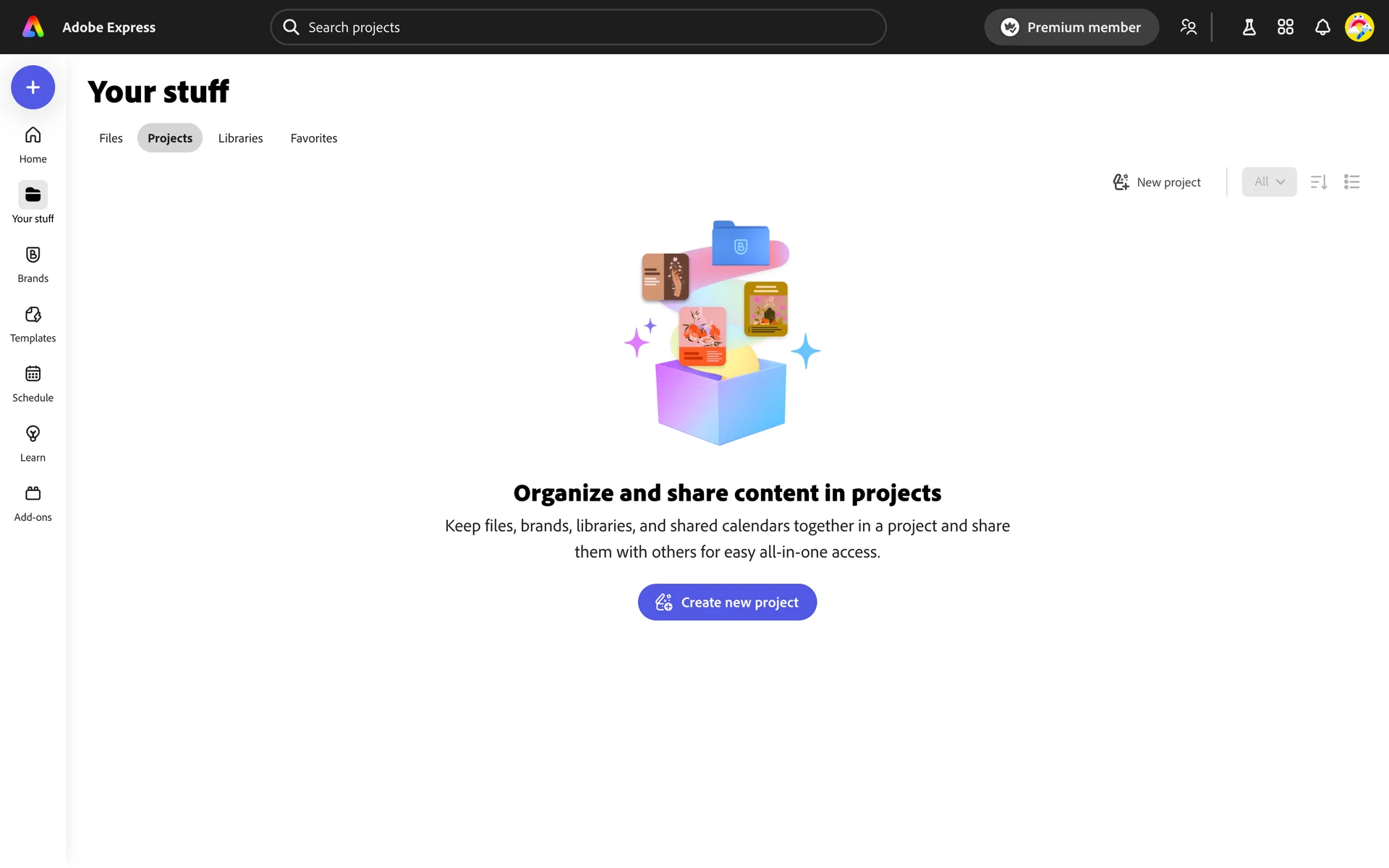Click the Create new project button
Screen dimensions: 1389x868
[727, 602]
